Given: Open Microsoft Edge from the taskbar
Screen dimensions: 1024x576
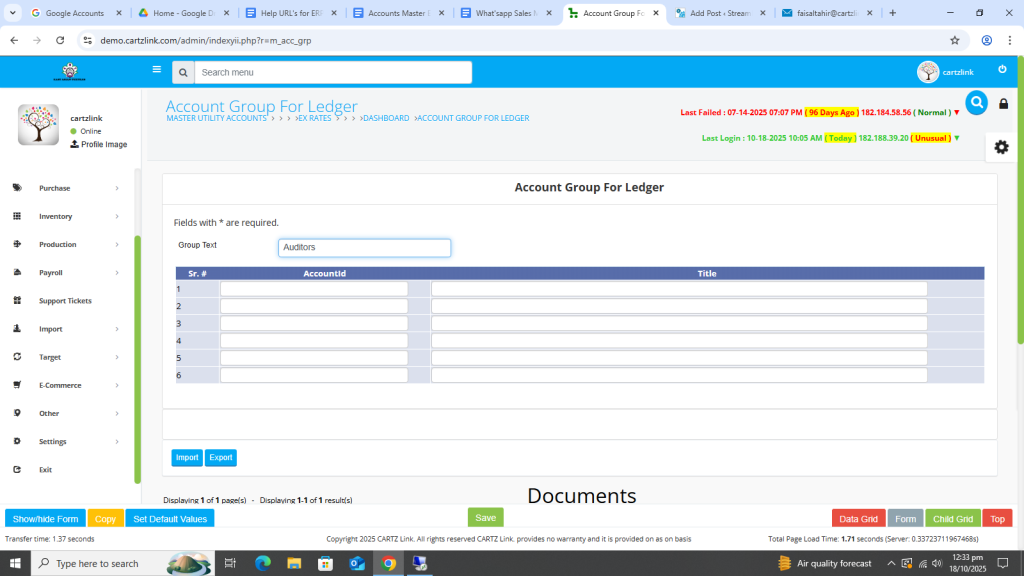Looking at the screenshot, I should point(263,563).
